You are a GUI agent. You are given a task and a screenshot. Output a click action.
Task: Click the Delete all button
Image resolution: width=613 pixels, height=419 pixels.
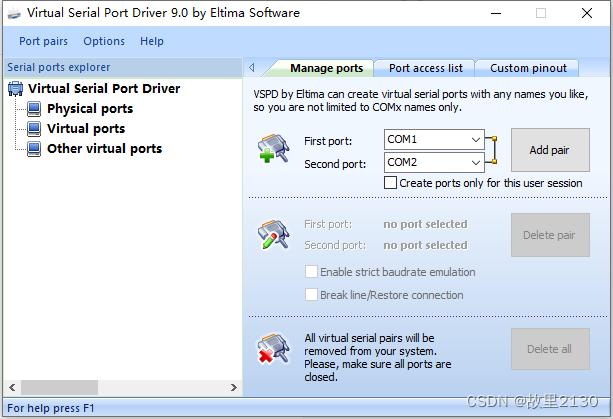550,349
